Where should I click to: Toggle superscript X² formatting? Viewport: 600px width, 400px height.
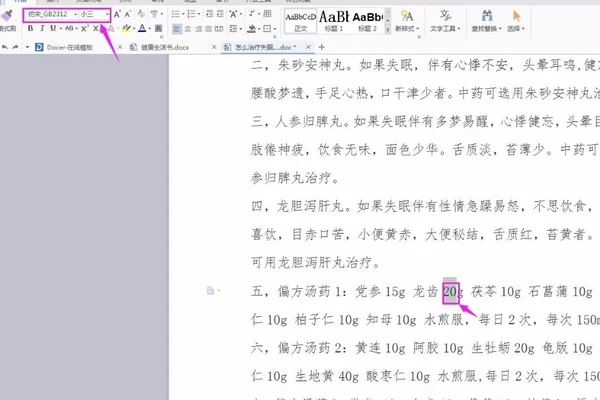(85, 28)
